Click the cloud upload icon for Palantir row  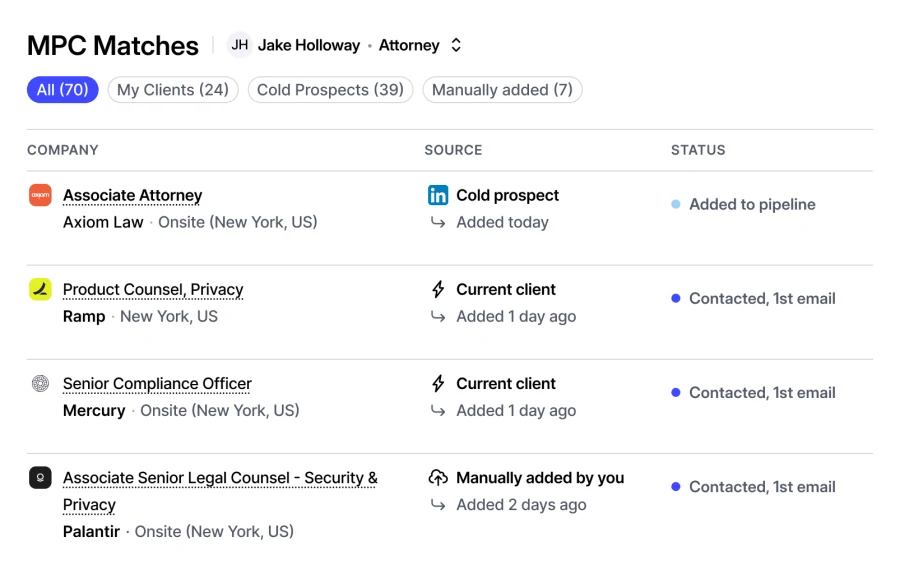point(438,478)
